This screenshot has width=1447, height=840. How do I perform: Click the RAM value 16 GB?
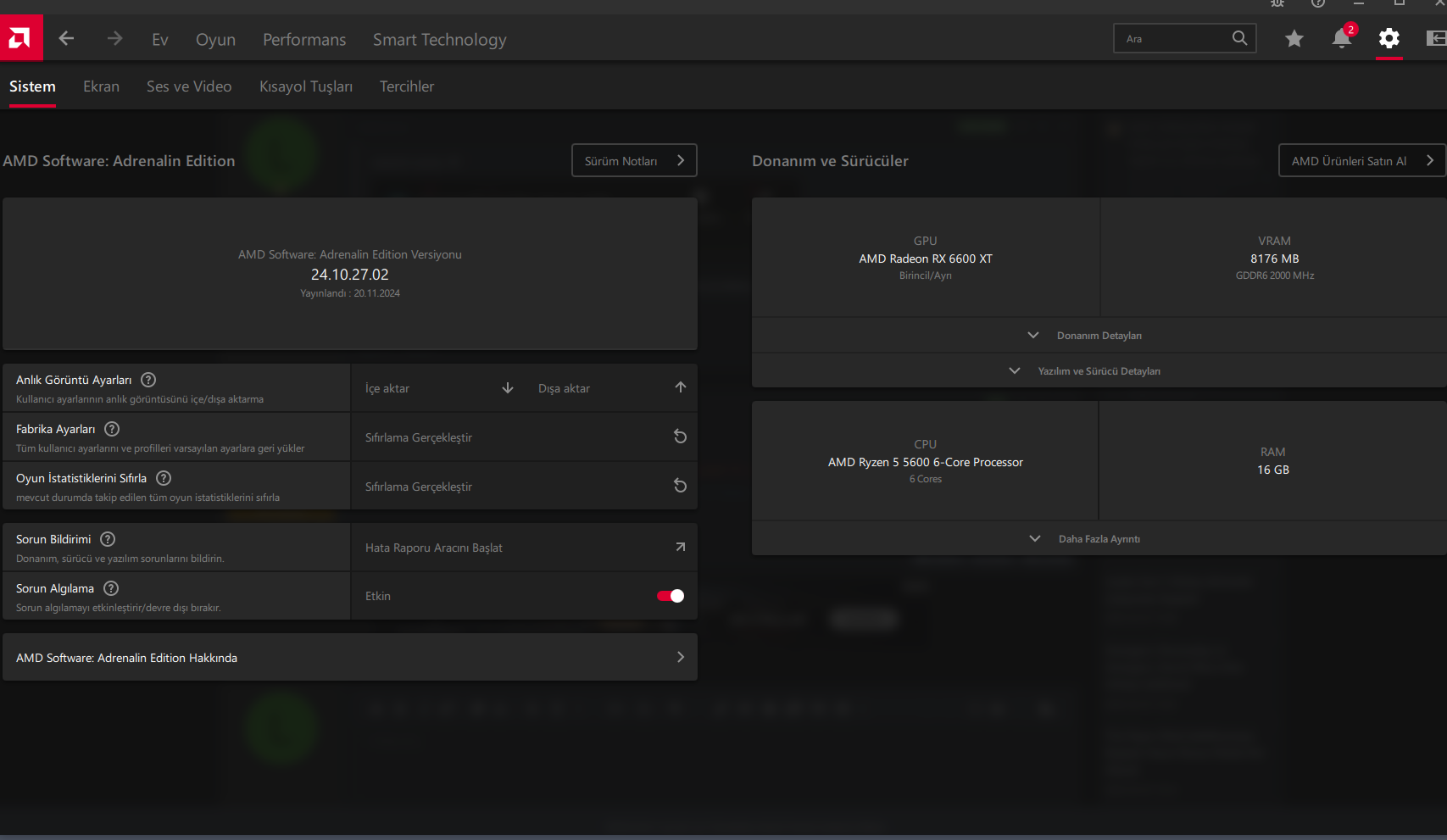click(1273, 470)
